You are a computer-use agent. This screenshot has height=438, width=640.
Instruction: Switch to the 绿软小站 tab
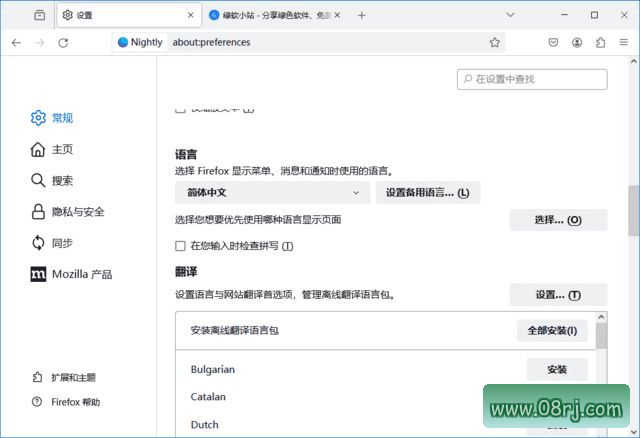tap(274, 16)
